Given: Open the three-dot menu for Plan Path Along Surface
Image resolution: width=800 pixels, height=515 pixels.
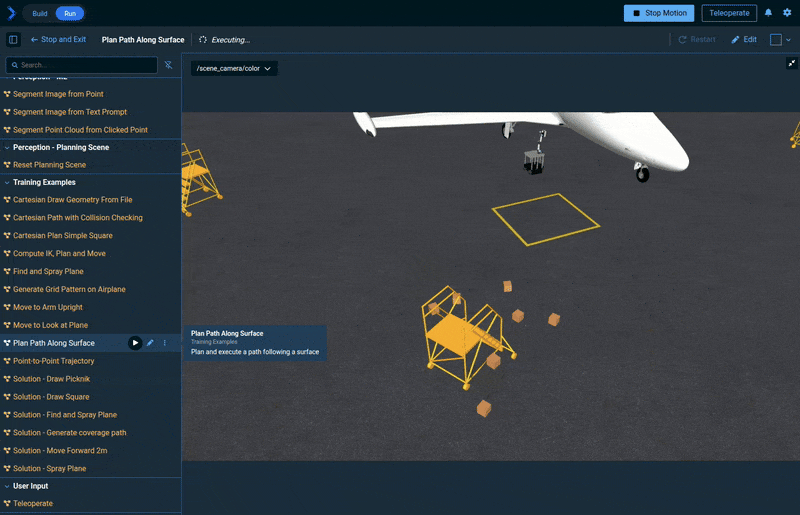Looking at the screenshot, I should pyautogui.click(x=165, y=343).
